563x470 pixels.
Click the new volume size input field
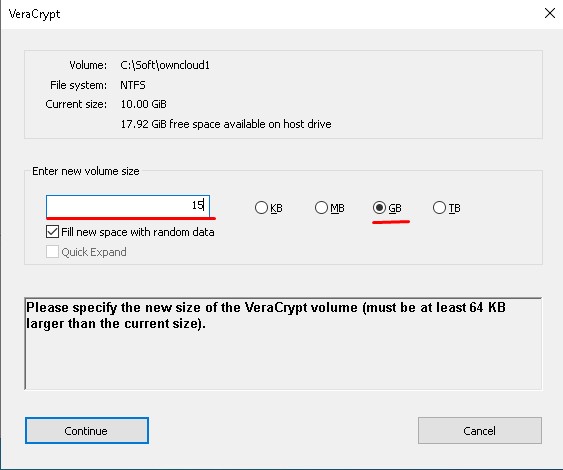click(128, 206)
